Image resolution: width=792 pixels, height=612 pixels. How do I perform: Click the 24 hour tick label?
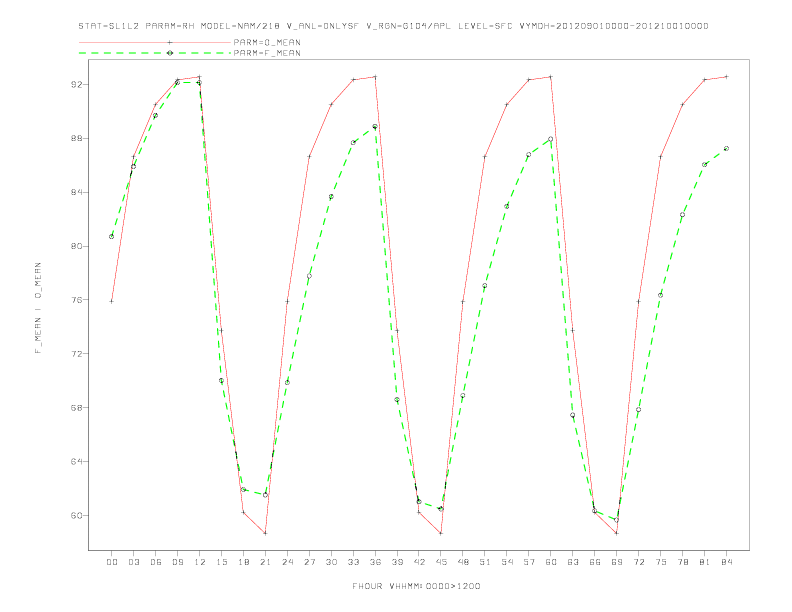point(287,562)
